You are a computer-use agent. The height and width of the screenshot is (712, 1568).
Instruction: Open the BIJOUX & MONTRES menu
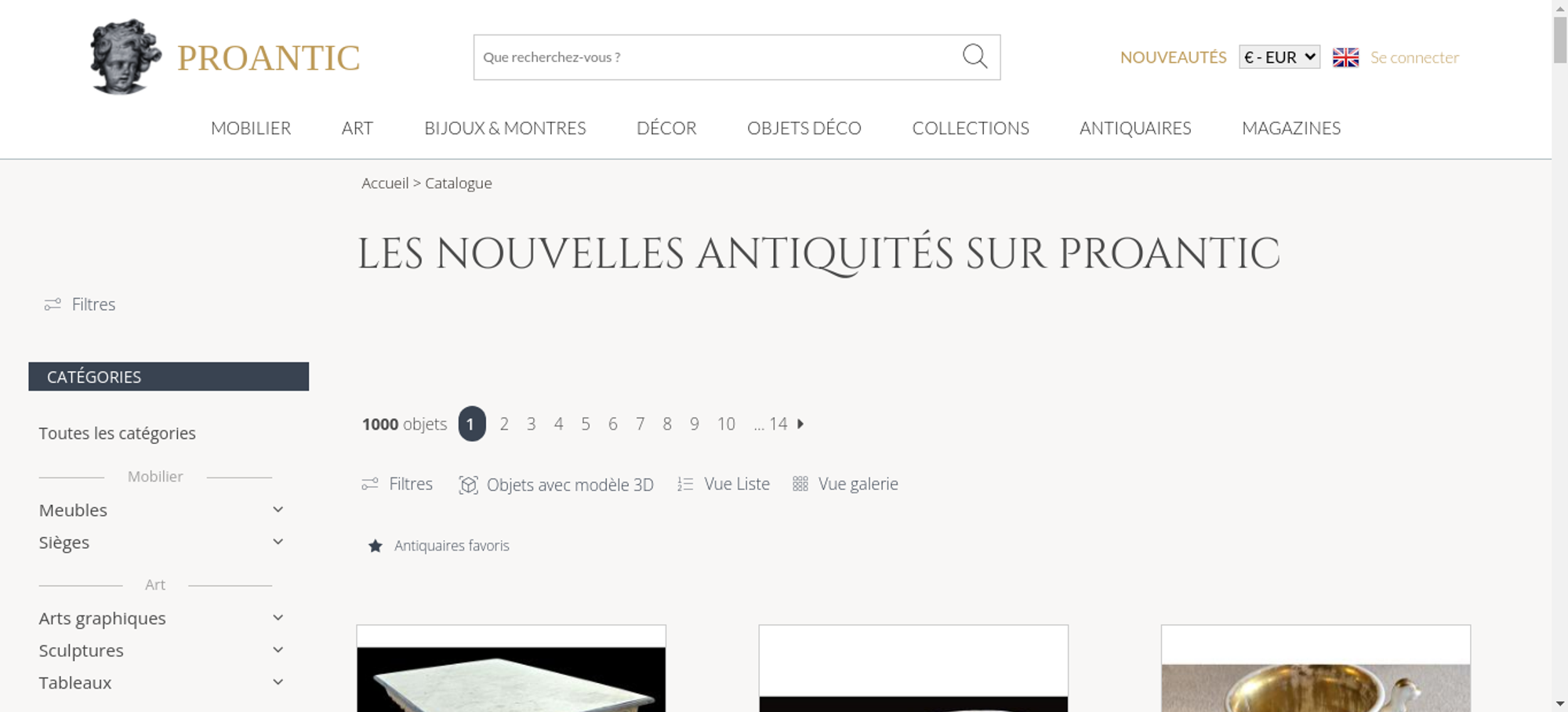(505, 128)
